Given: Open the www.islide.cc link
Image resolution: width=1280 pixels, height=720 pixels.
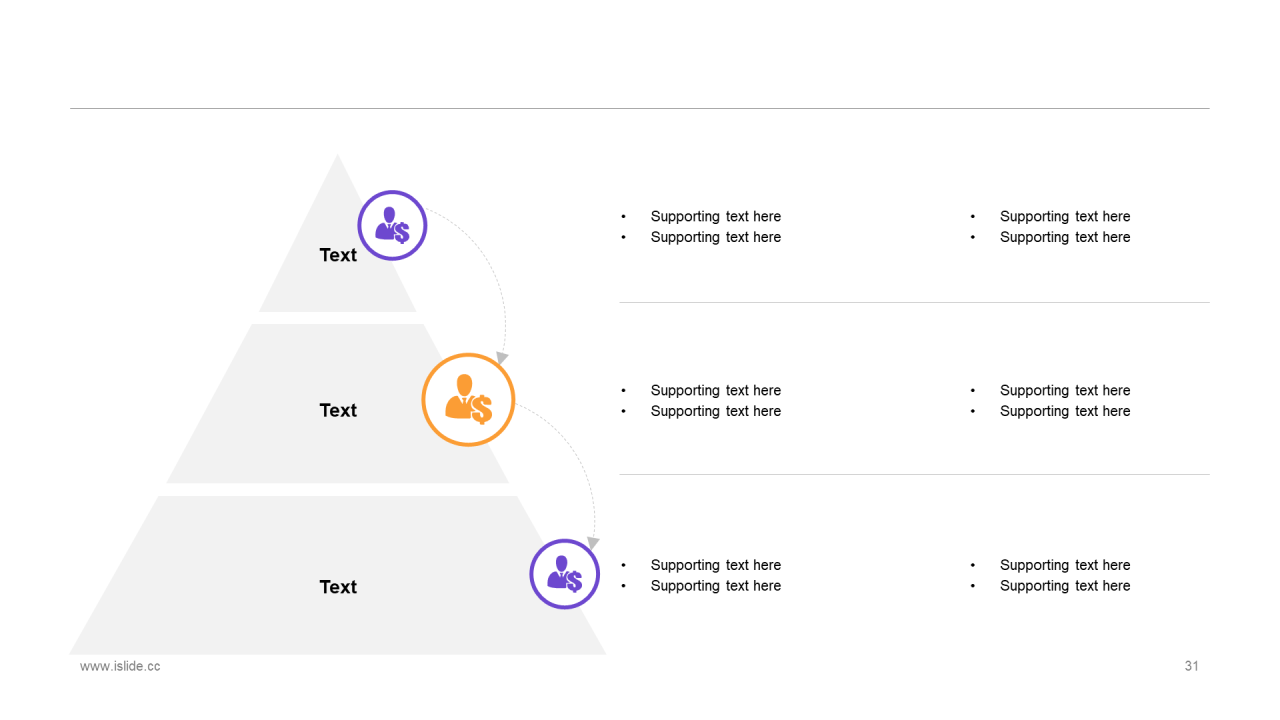Looking at the screenshot, I should (x=120, y=666).
